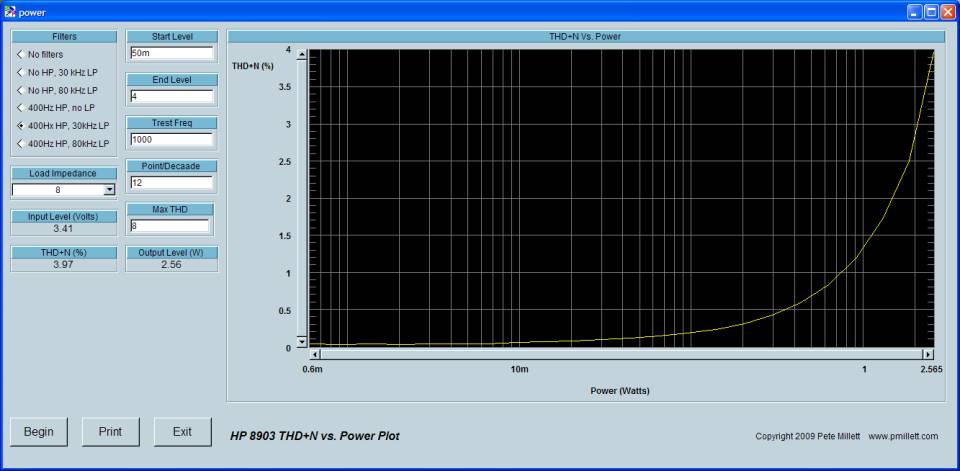Click the Start Level input field

click(x=171, y=53)
